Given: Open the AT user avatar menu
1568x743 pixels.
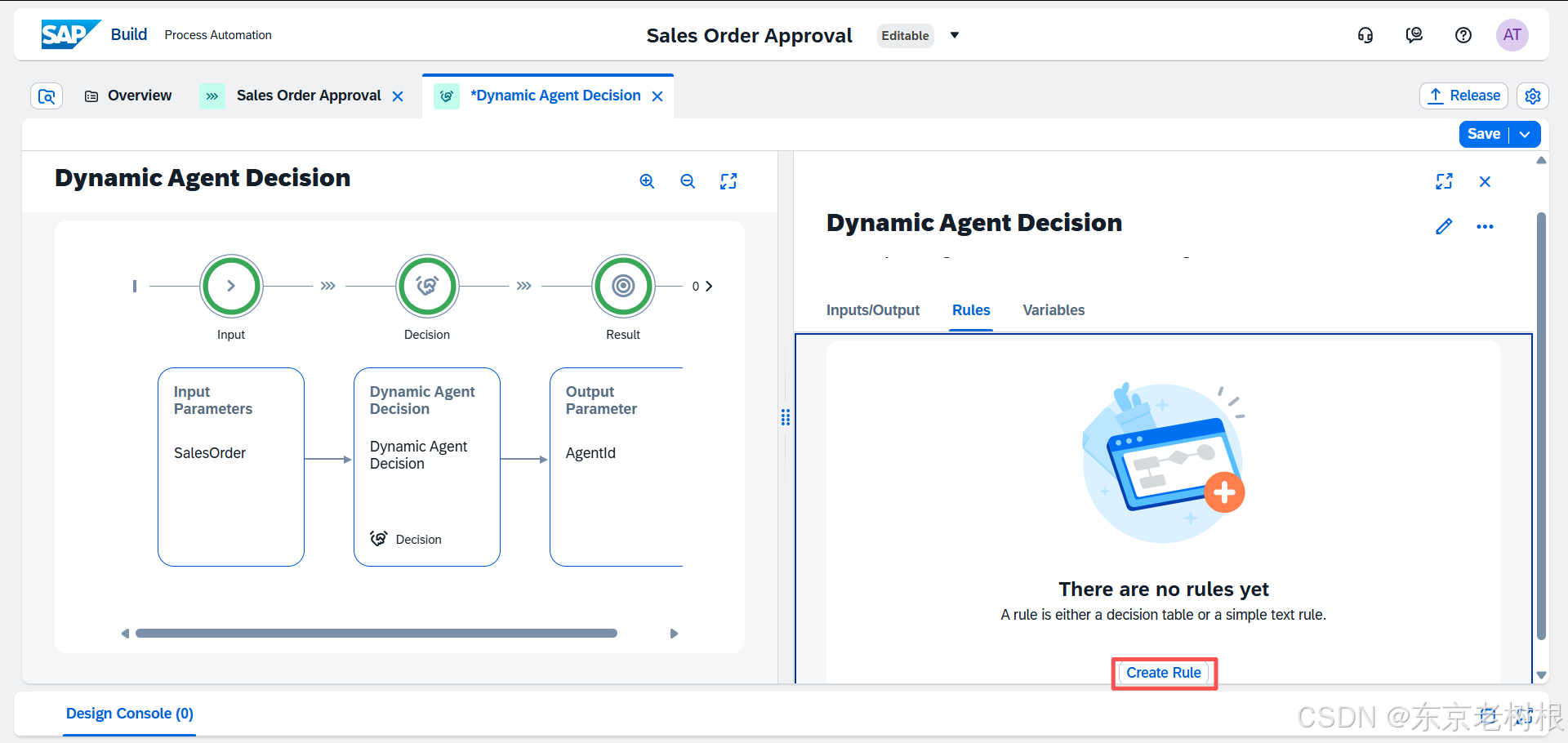Looking at the screenshot, I should click(1512, 35).
